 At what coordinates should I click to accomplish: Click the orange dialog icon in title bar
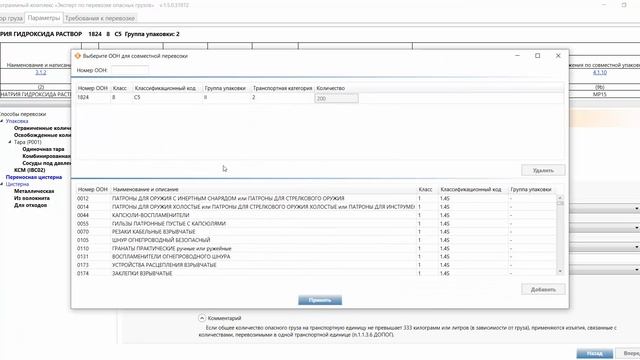pyautogui.click(x=78, y=56)
